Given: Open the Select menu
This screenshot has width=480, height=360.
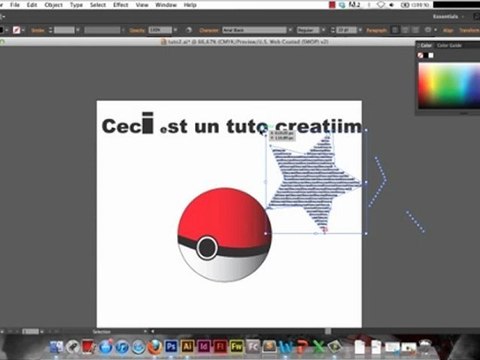Looking at the screenshot, I should tap(98, 5).
